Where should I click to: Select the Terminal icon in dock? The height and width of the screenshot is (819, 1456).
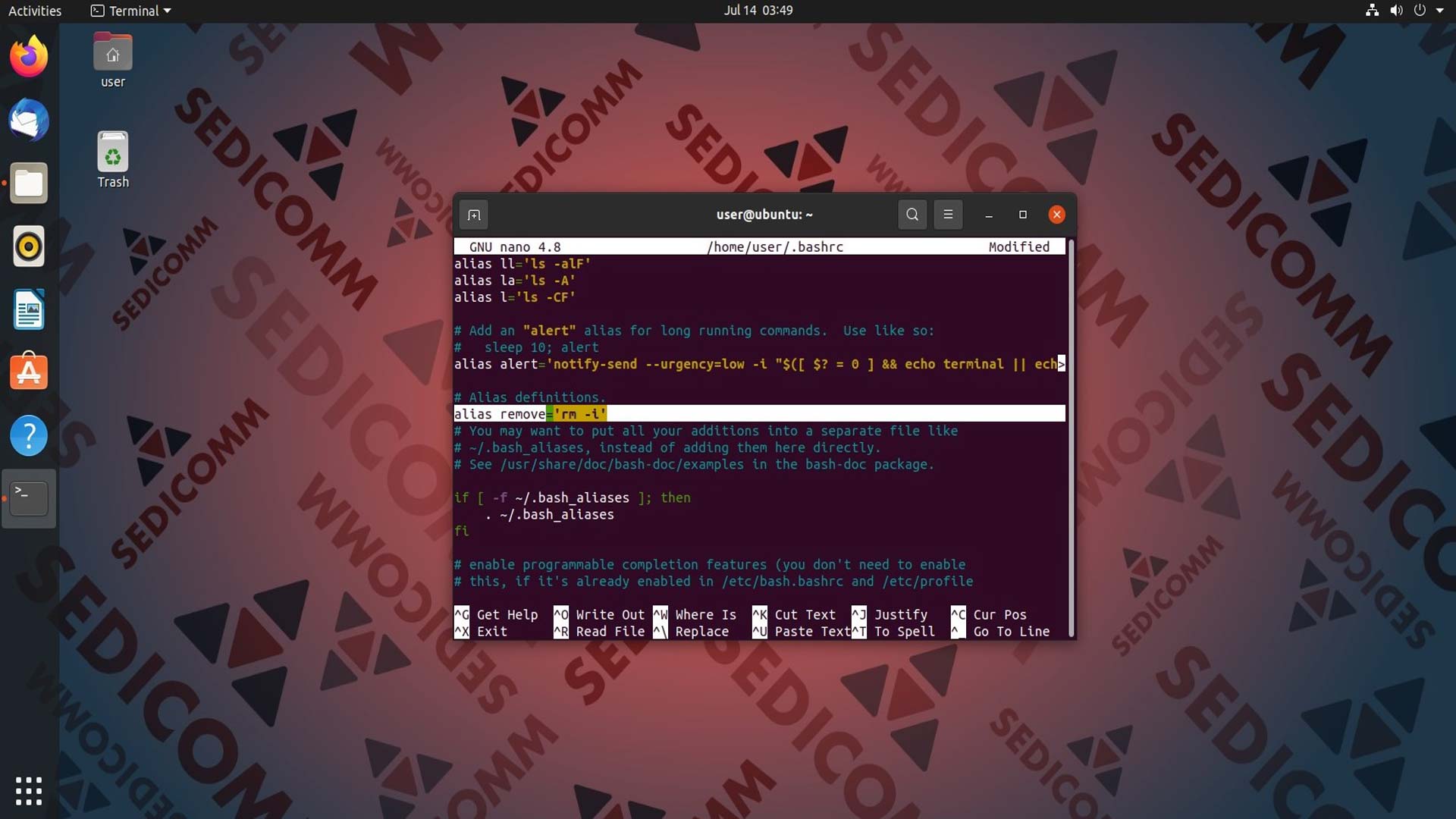(x=29, y=498)
